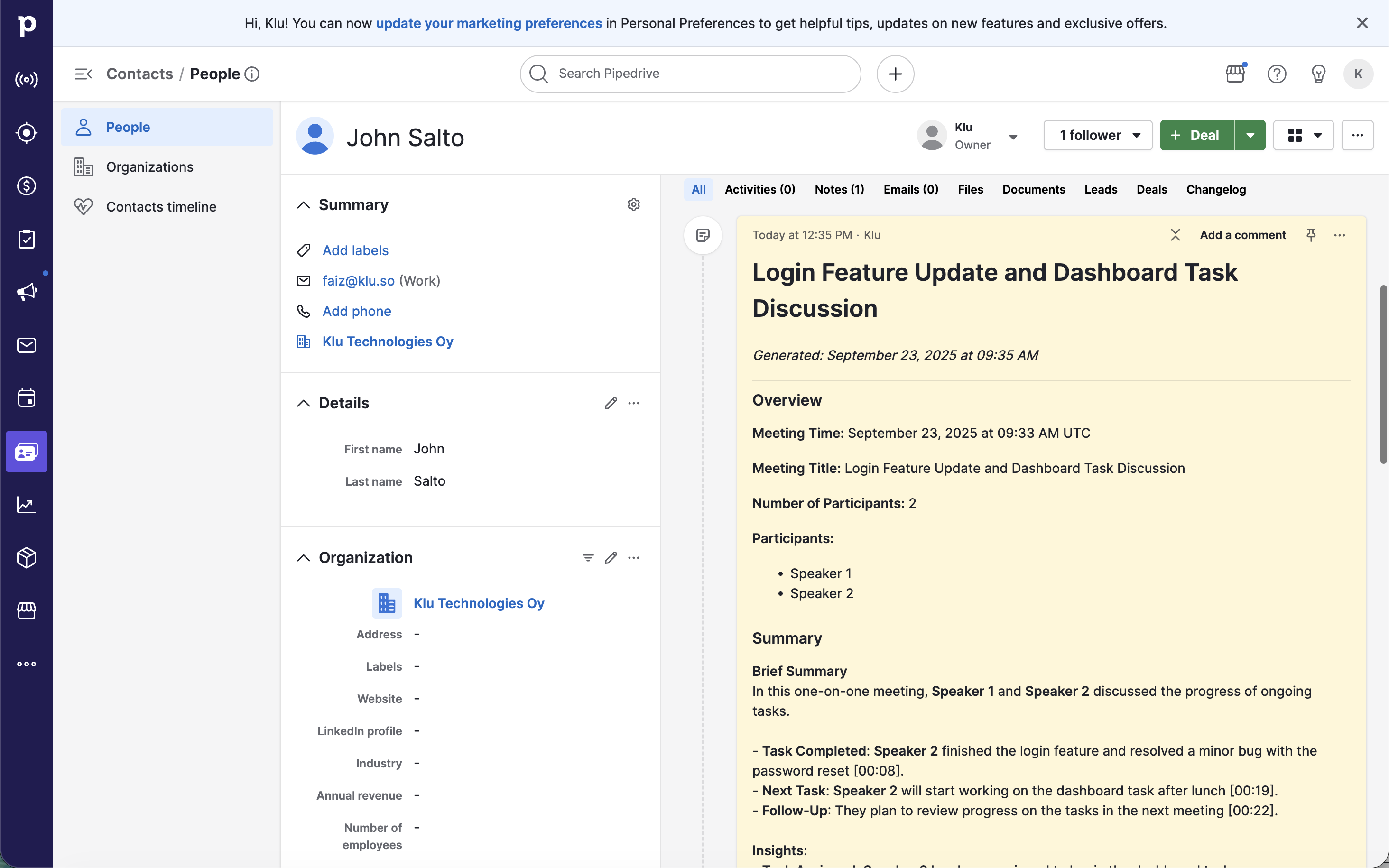Image resolution: width=1389 pixels, height=868 pixels.
Task: Click the pin note icon
Action: 1311,235
